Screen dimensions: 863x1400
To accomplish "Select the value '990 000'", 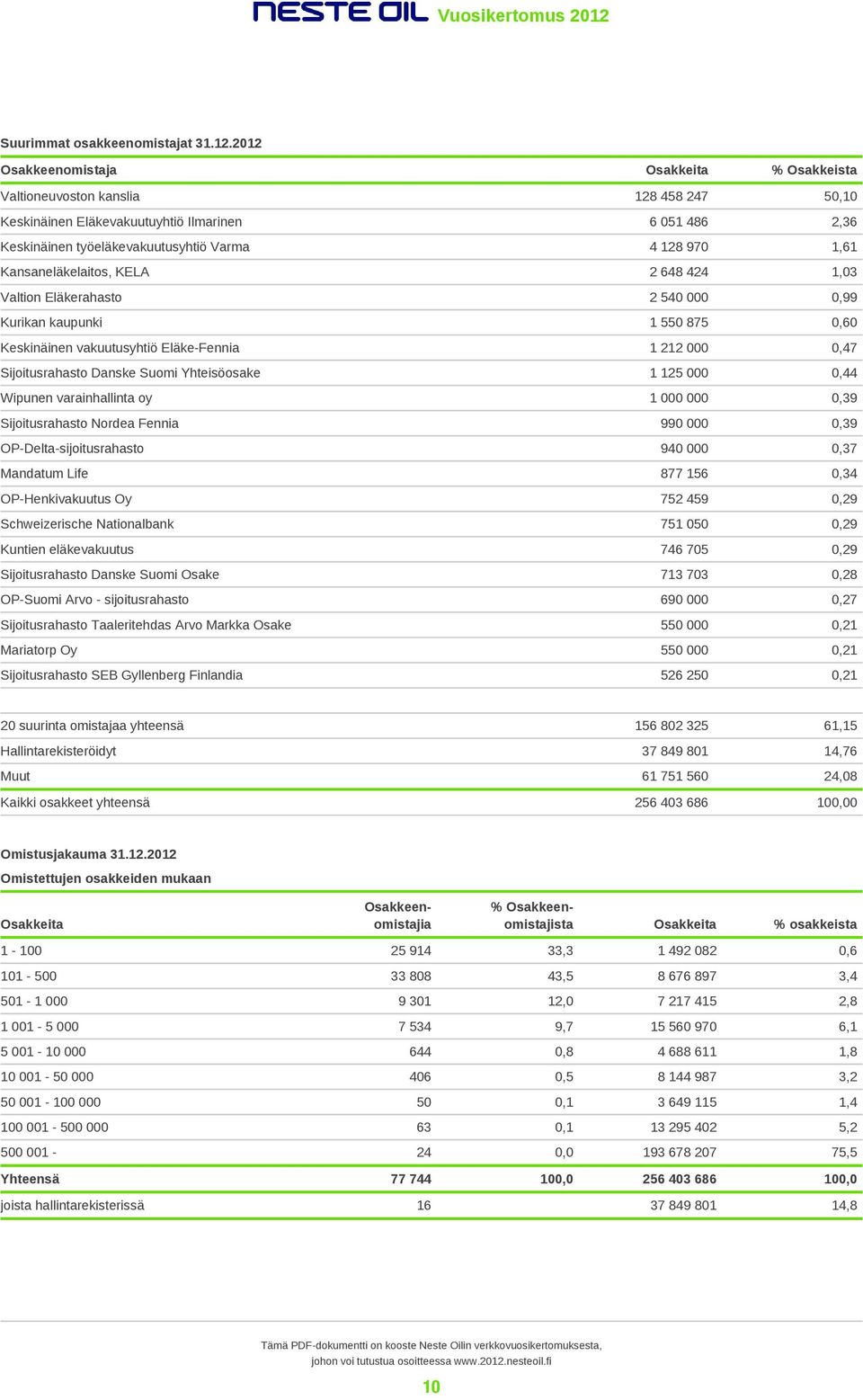I will (684, 423).
